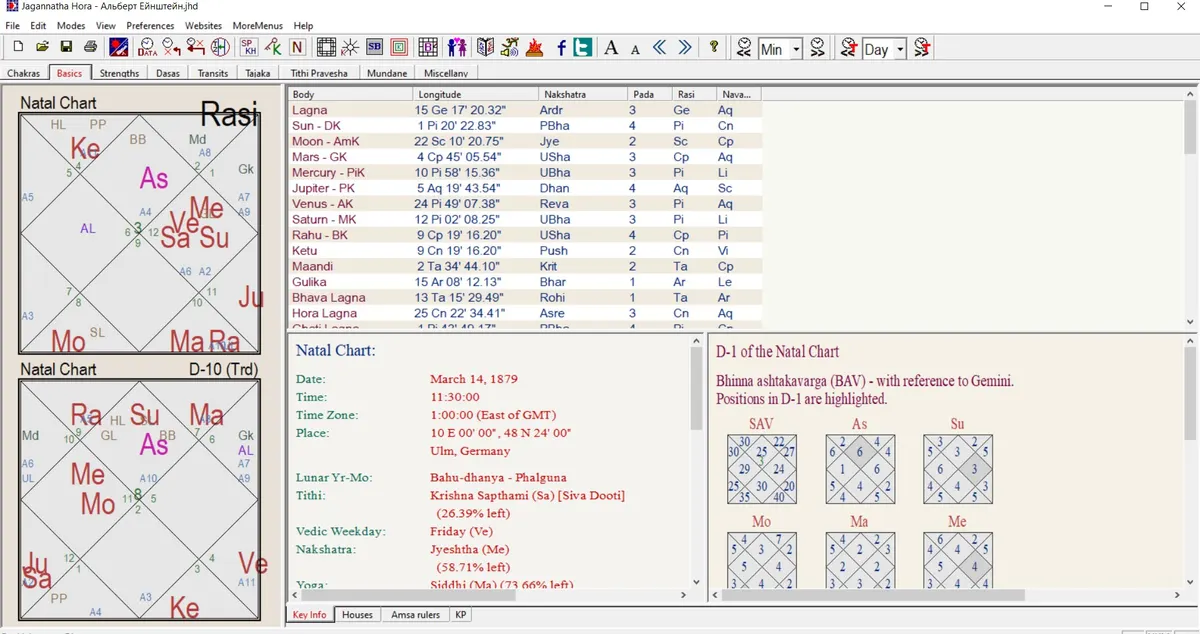Click the SAV ashtakavarga mini chart

coord(761,469)
